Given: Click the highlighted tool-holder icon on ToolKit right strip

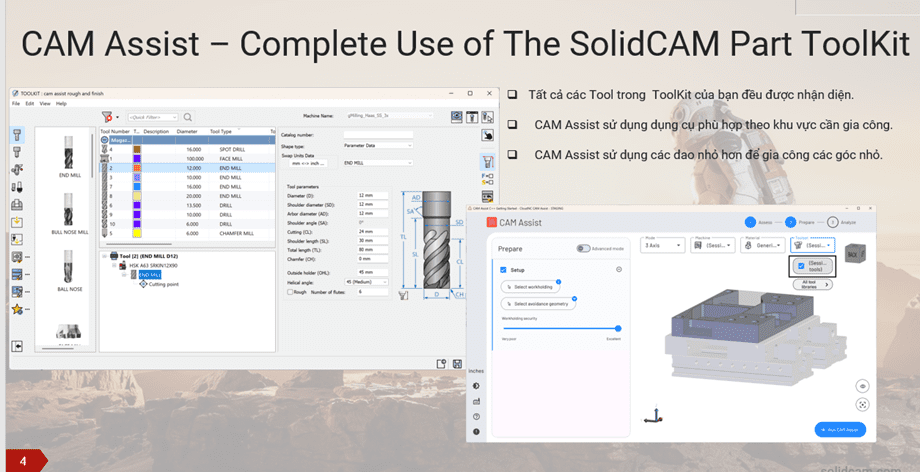Looking at the screenshot, I should point(487,160).
